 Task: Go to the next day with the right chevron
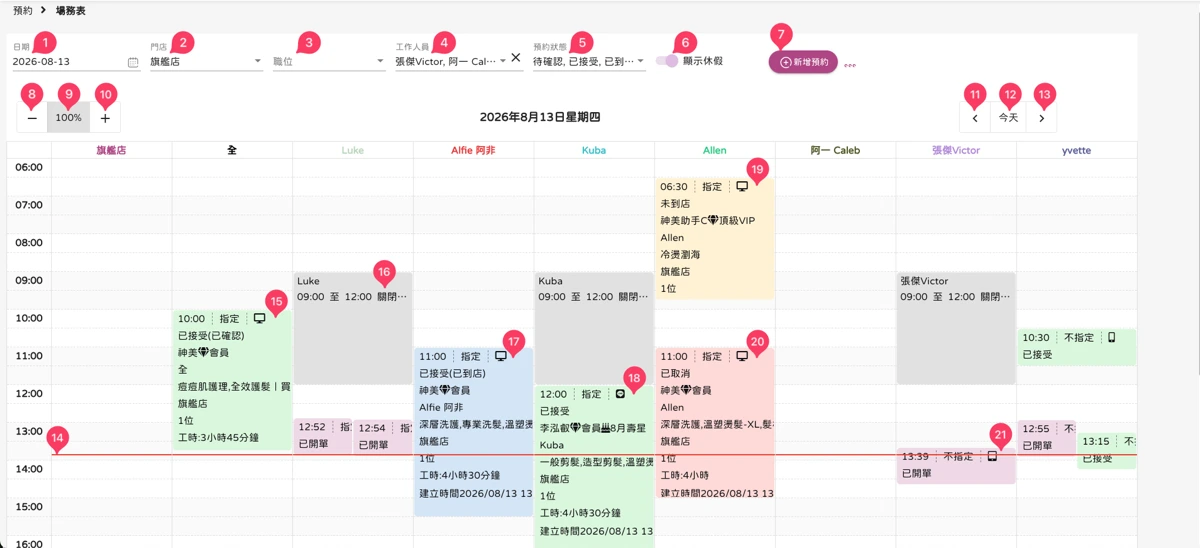[1041, 118]
